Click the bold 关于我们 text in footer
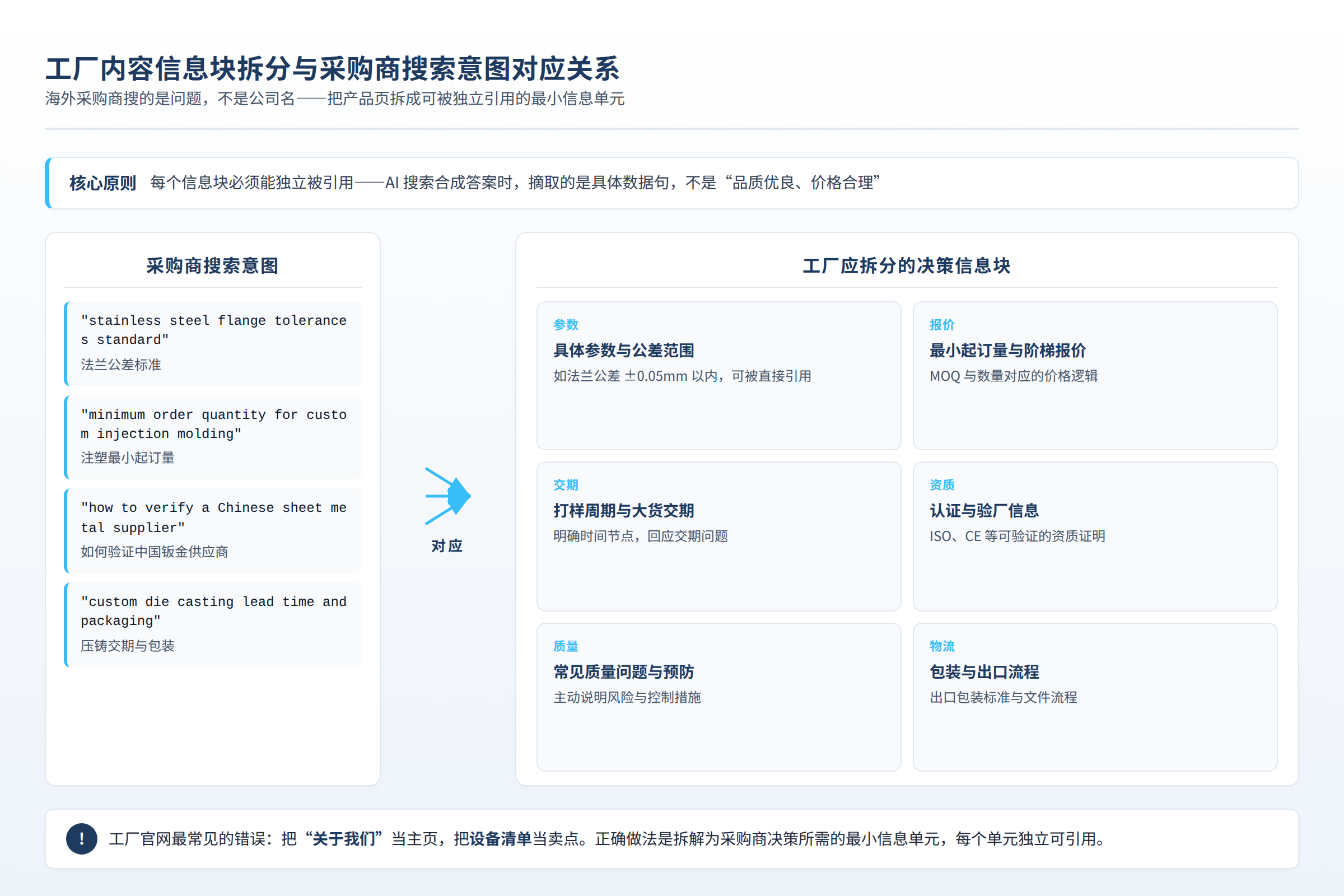 click(x=344, y=839)
